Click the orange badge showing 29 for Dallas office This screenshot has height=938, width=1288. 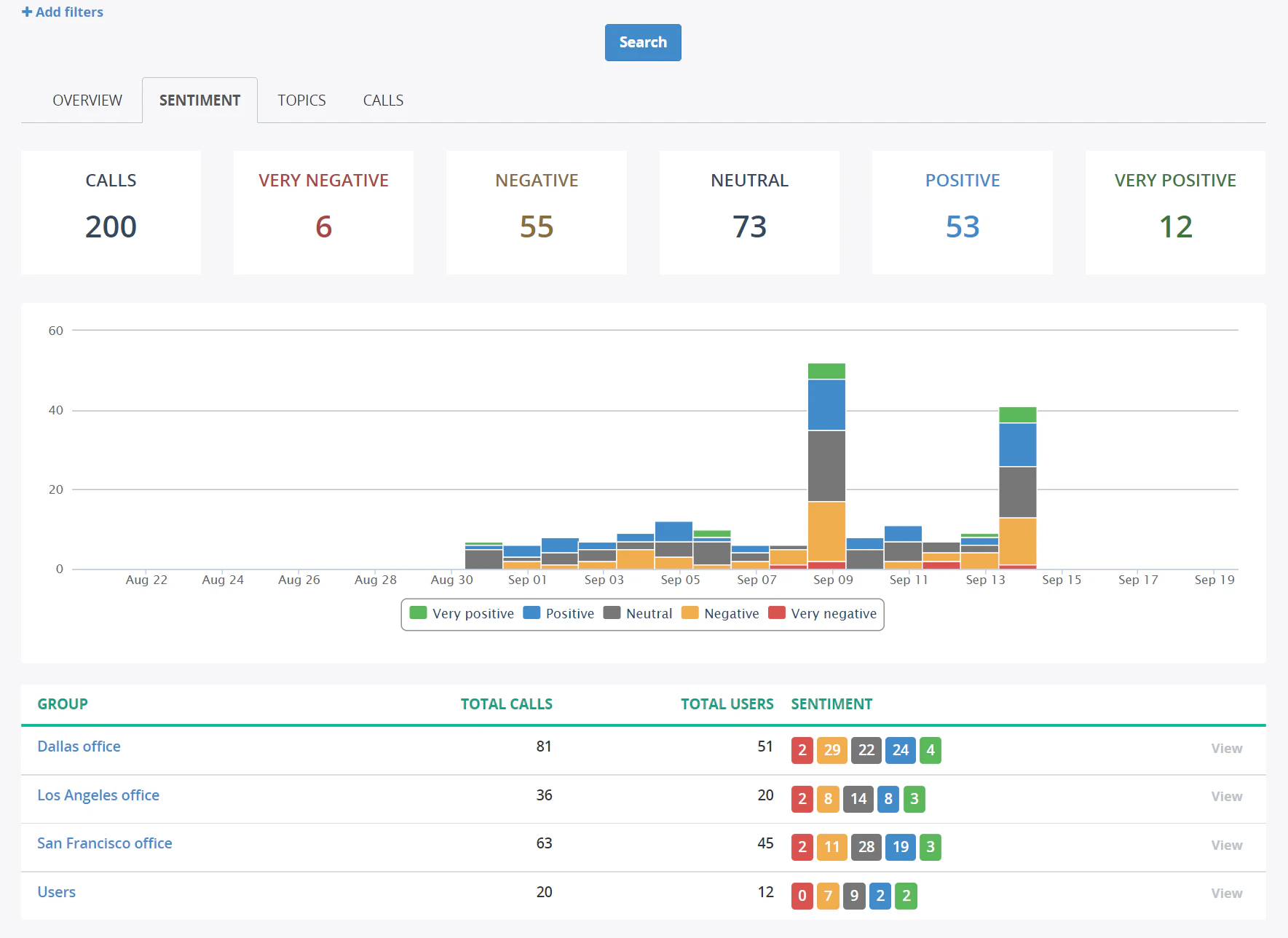point(831,750)
